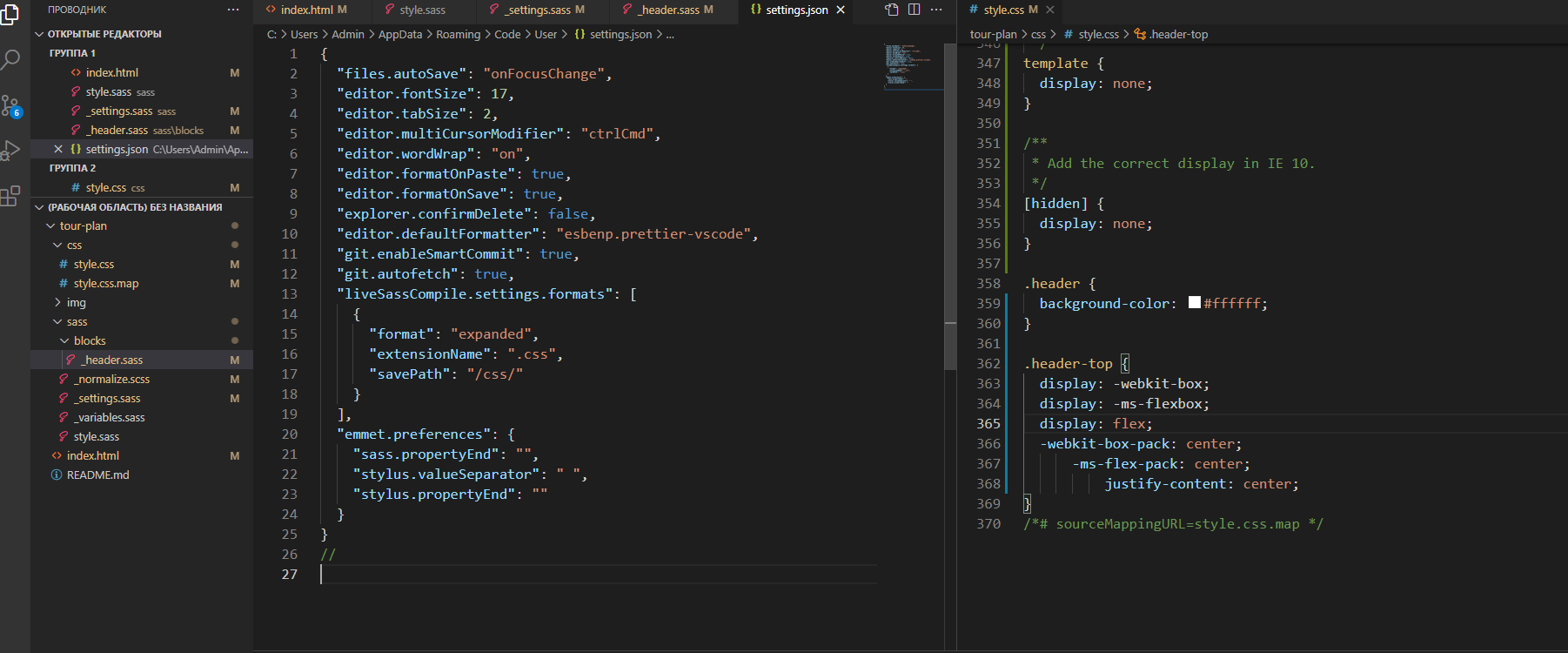Click sourceMappingURL comment on line 370
Screen dimensions: 1568x653
1173,523
